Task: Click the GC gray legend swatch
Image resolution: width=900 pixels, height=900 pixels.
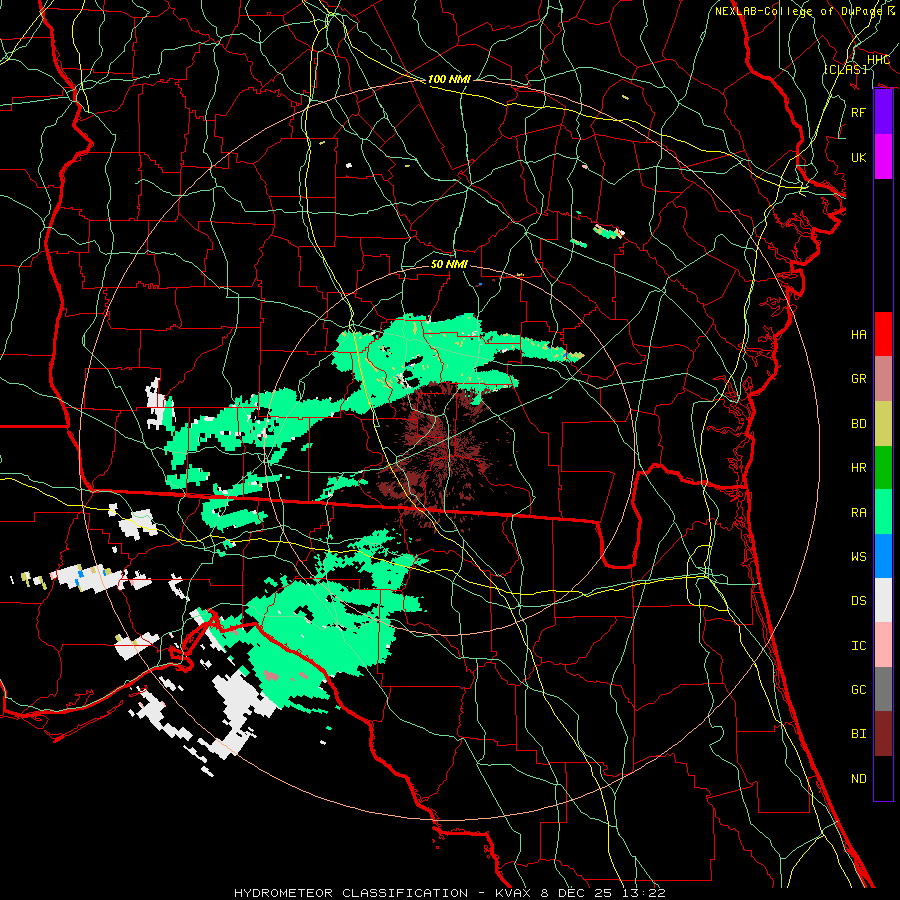Action: [x=883, y=689]
